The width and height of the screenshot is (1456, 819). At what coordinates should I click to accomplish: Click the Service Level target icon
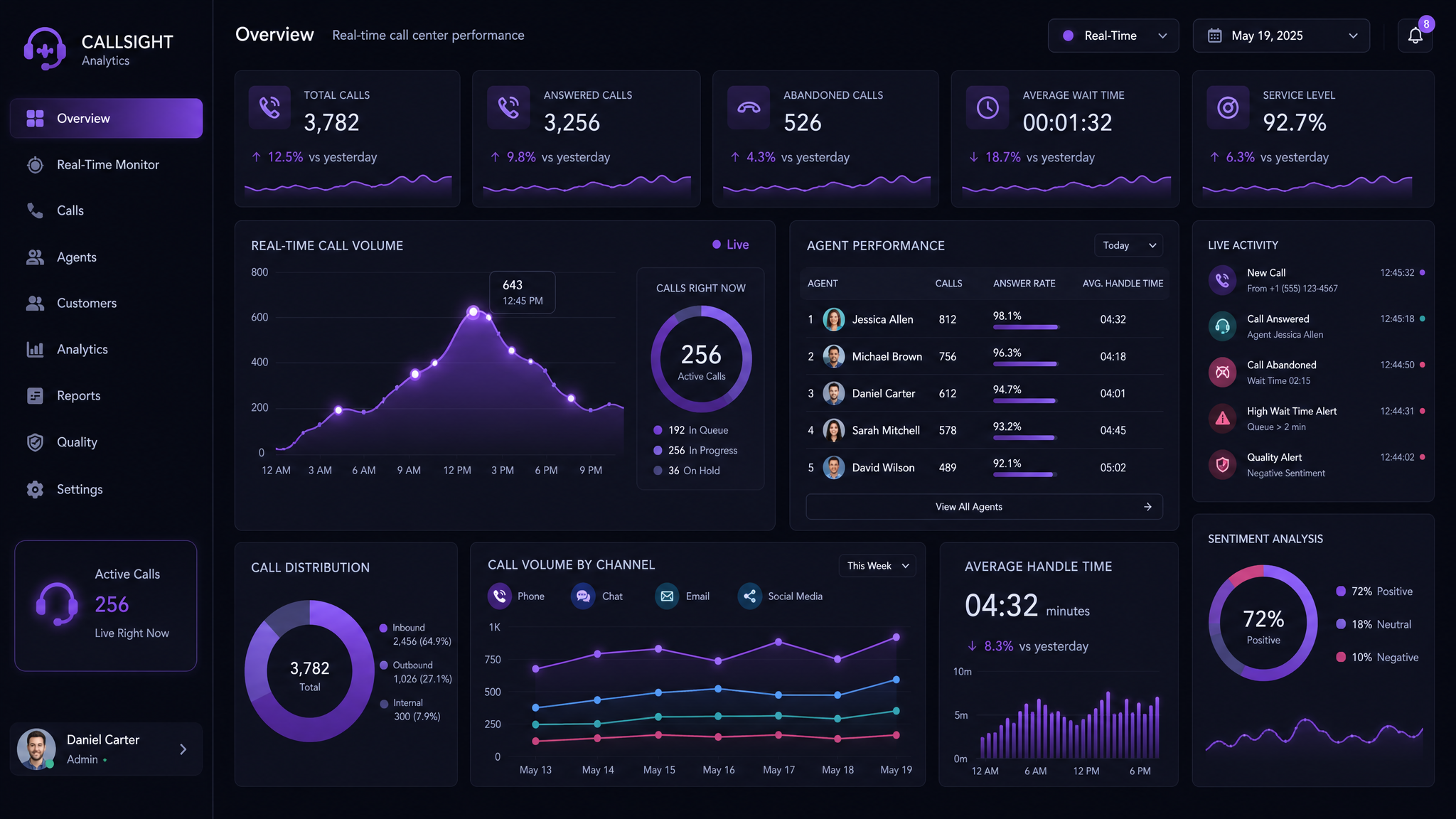pyautogui.click(x=1228, y=107)
